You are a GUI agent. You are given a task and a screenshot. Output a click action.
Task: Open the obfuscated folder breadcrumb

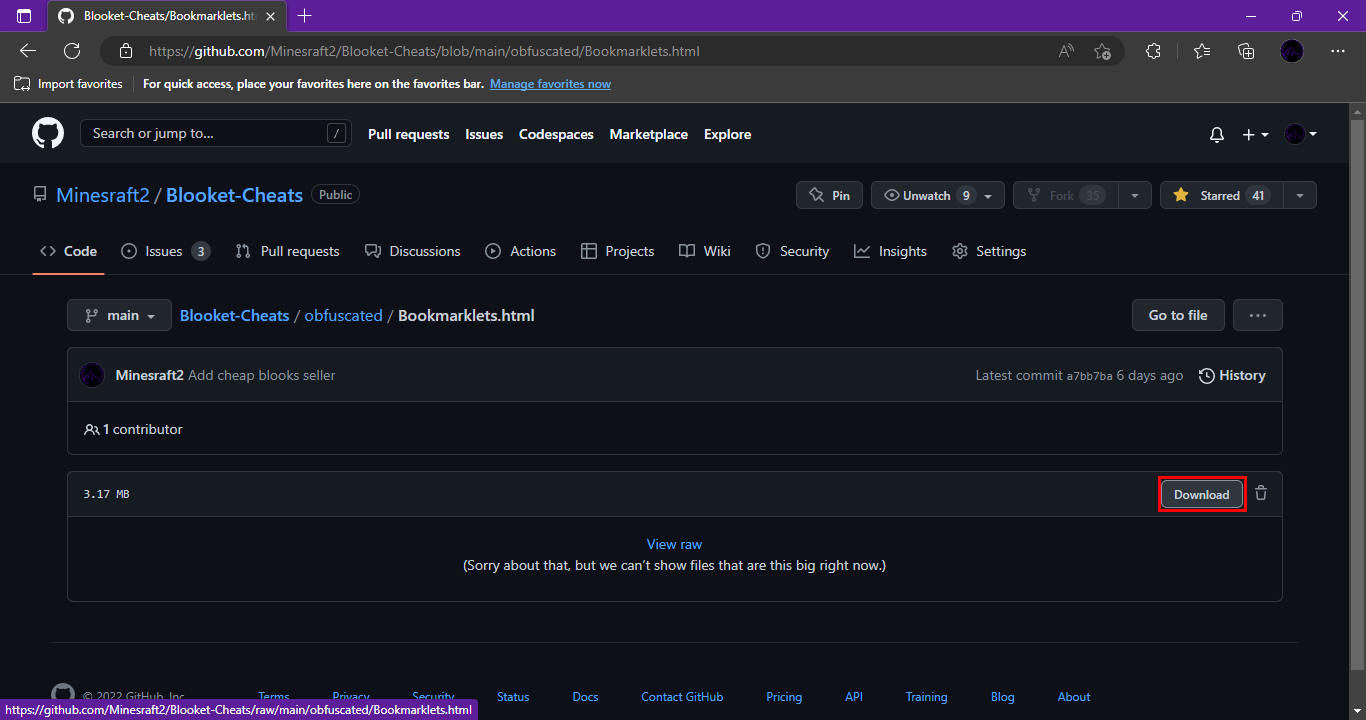[x=343, y=315]
